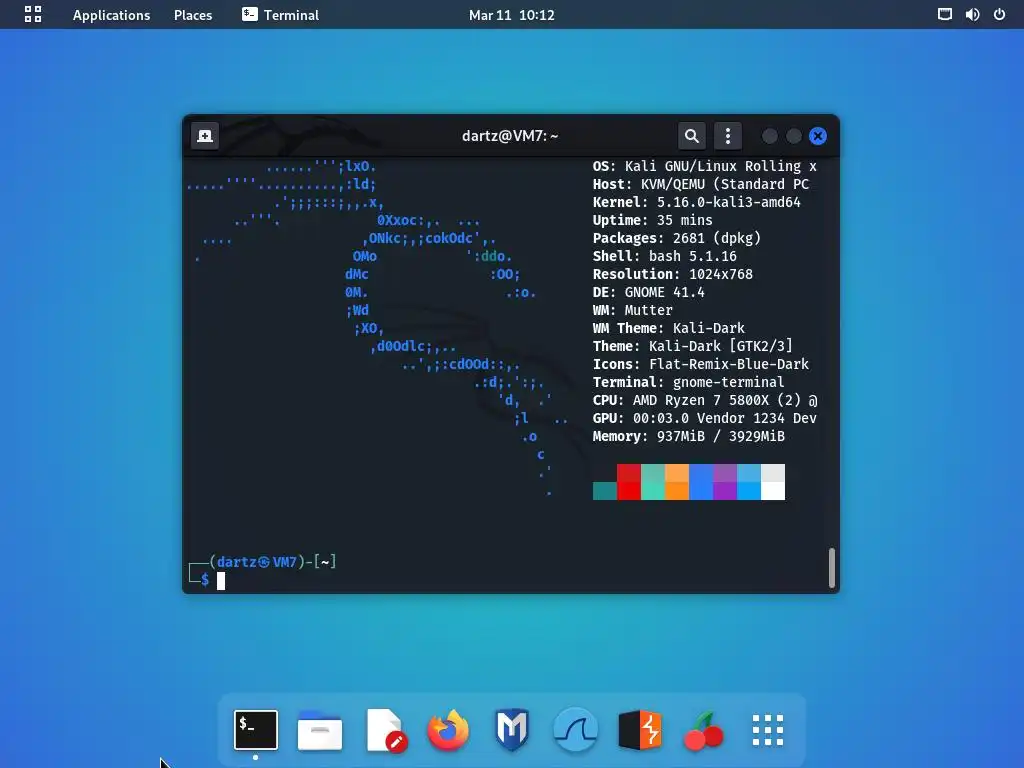Viewport: 1024px width, 768px height.
Task: Click the Theme: Kali-Dark [GTK2/3] line
Action: (692, 346)
